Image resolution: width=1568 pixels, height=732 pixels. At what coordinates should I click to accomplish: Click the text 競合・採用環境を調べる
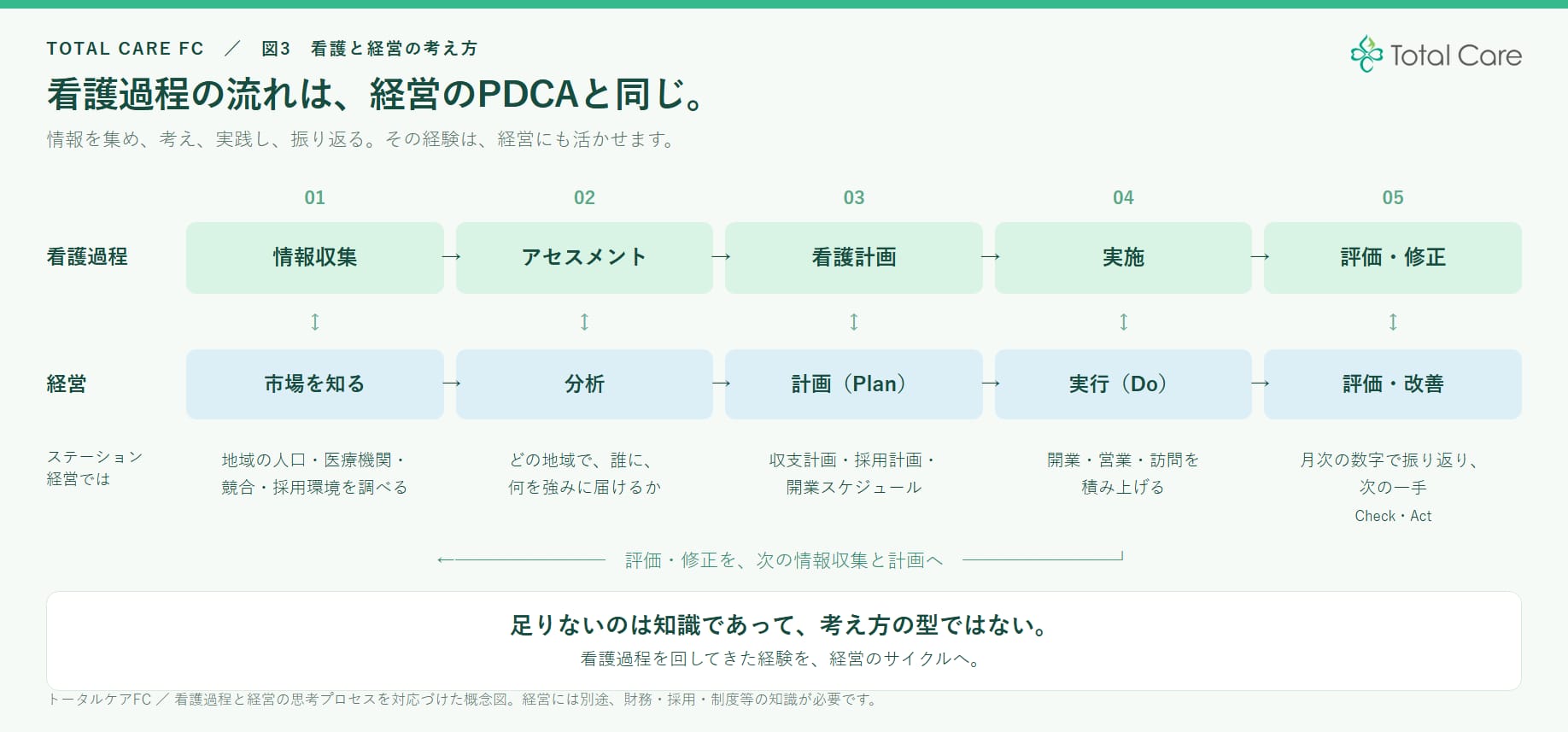(314, 488)
